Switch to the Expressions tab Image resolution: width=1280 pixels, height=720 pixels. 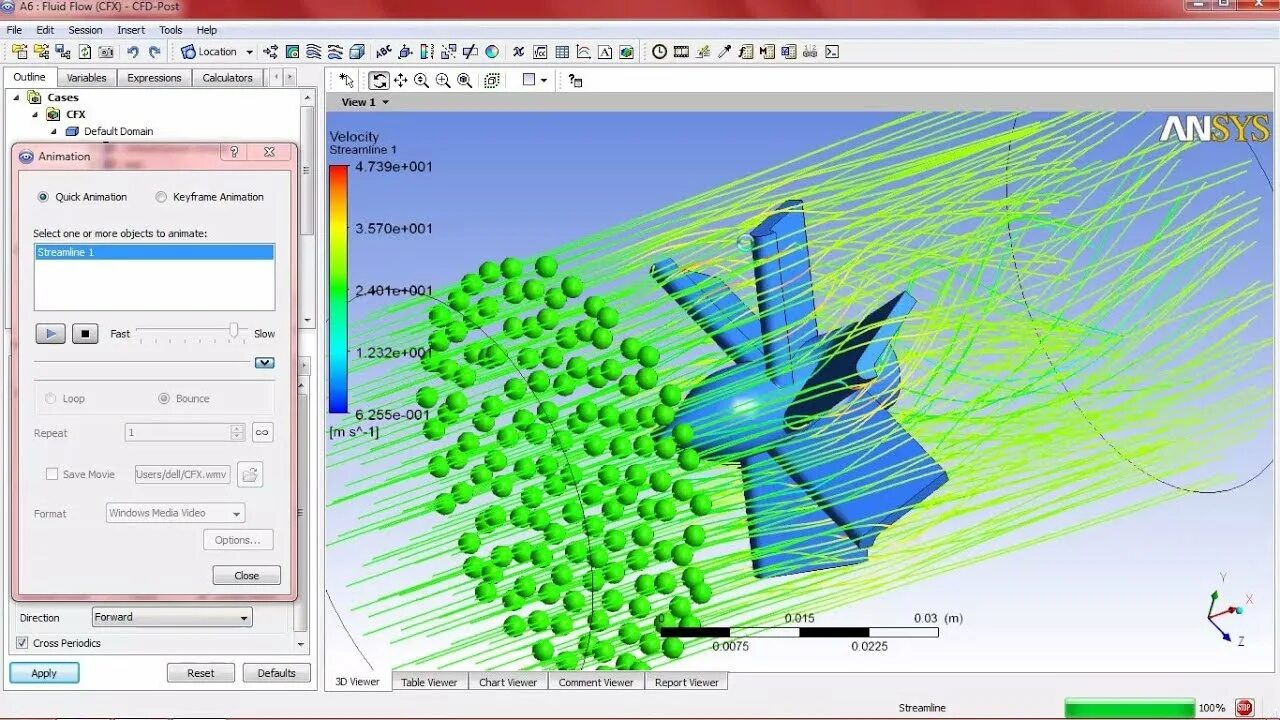[x=154, y=77]
